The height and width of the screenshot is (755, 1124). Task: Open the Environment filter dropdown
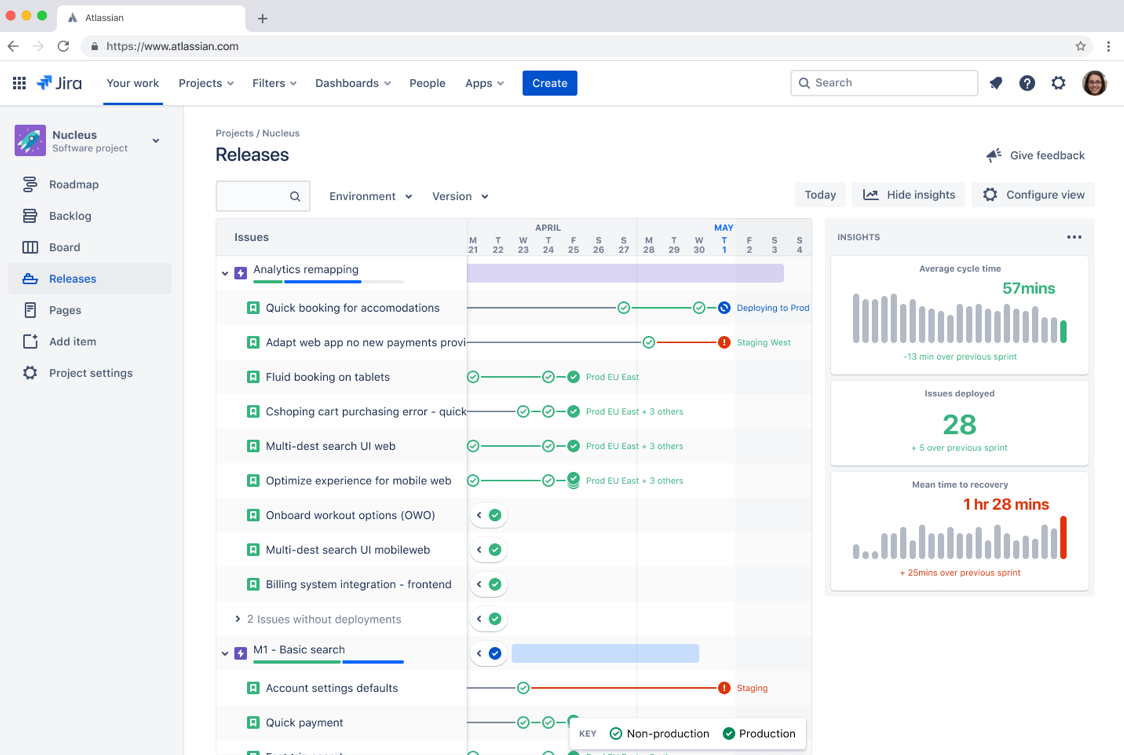370,197
